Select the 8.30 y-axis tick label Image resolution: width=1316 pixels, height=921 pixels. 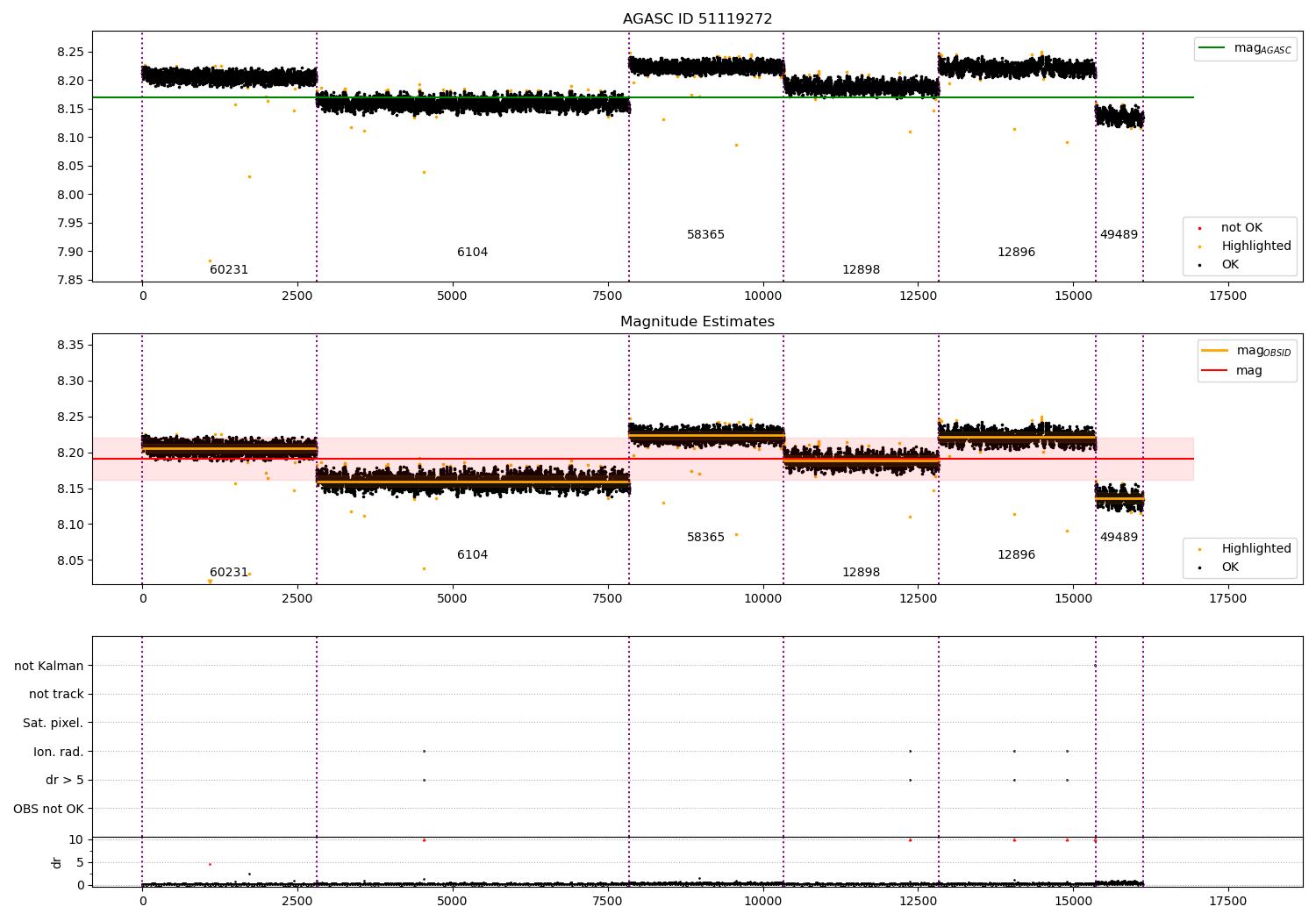point(70,382)
